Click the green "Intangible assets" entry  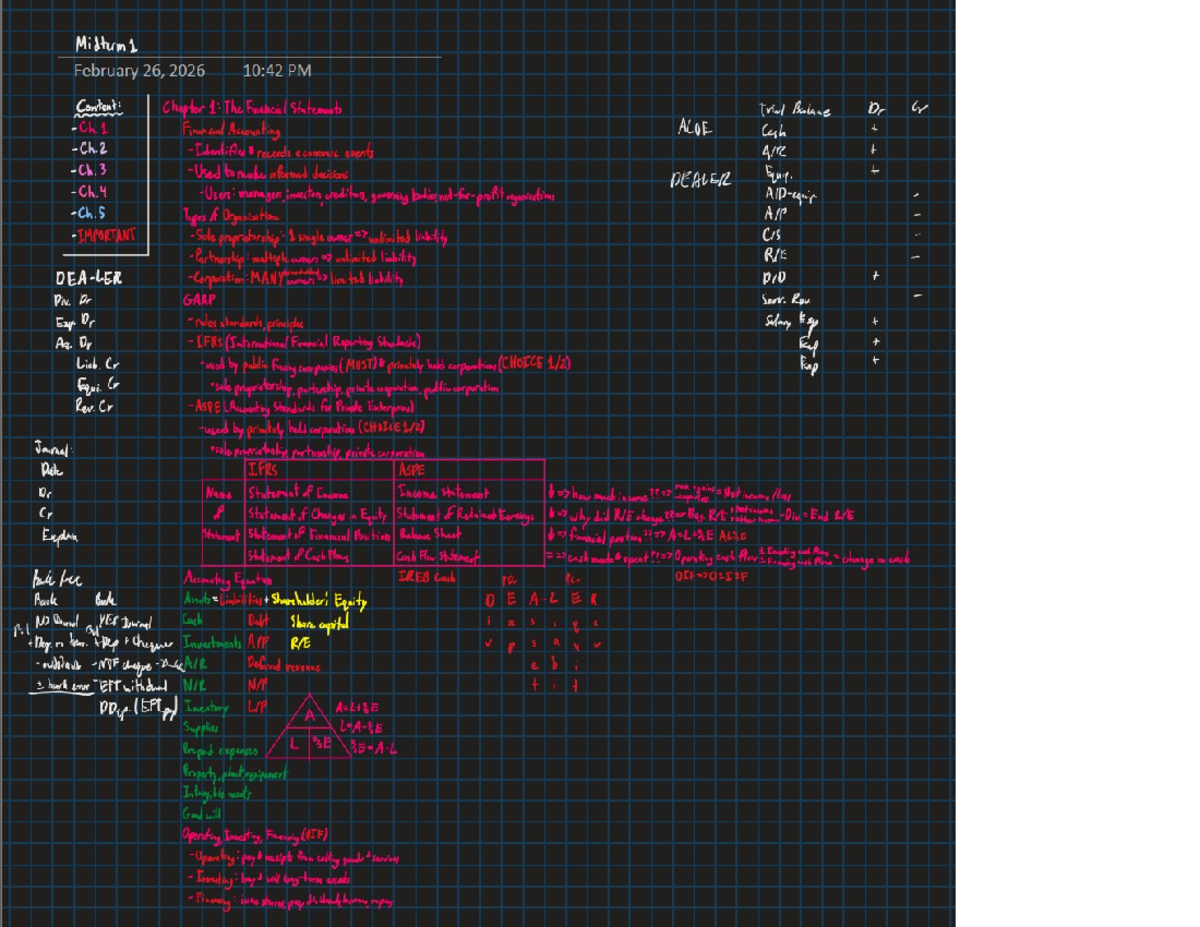pyautogui.click(x=217, y=793)
